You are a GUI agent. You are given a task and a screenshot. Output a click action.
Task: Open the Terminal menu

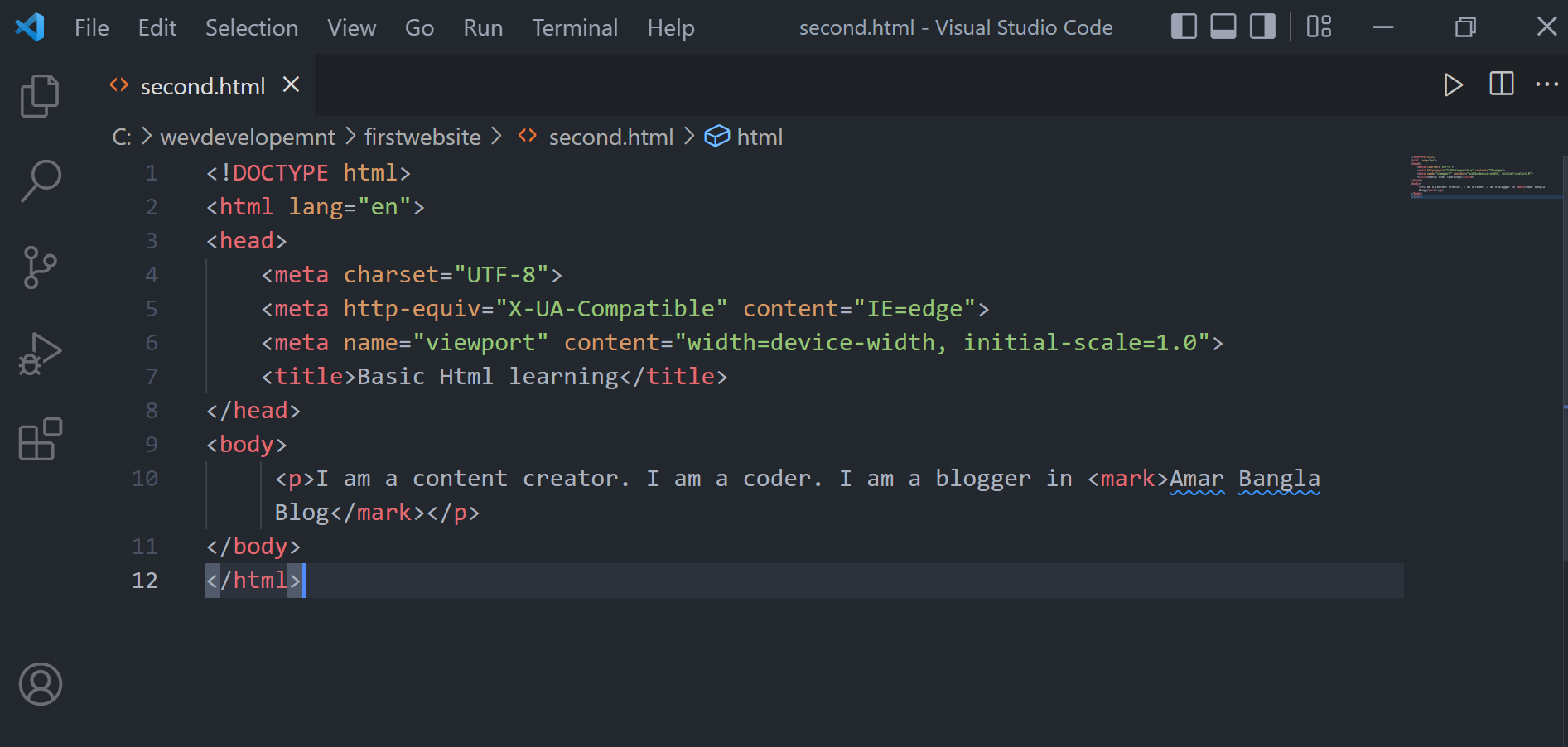point(575,27)
